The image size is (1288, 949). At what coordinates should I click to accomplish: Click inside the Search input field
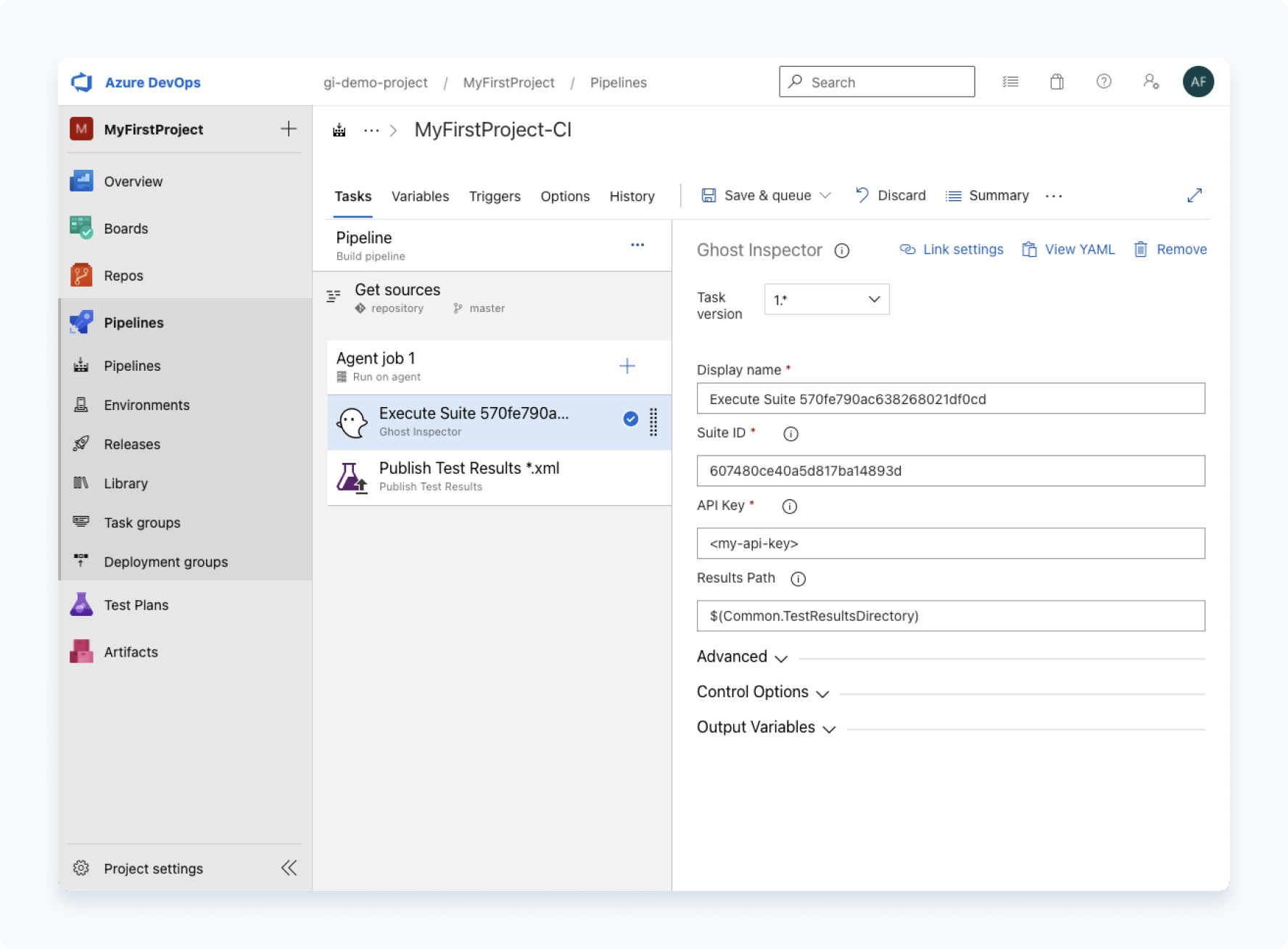tap(878, 81)
